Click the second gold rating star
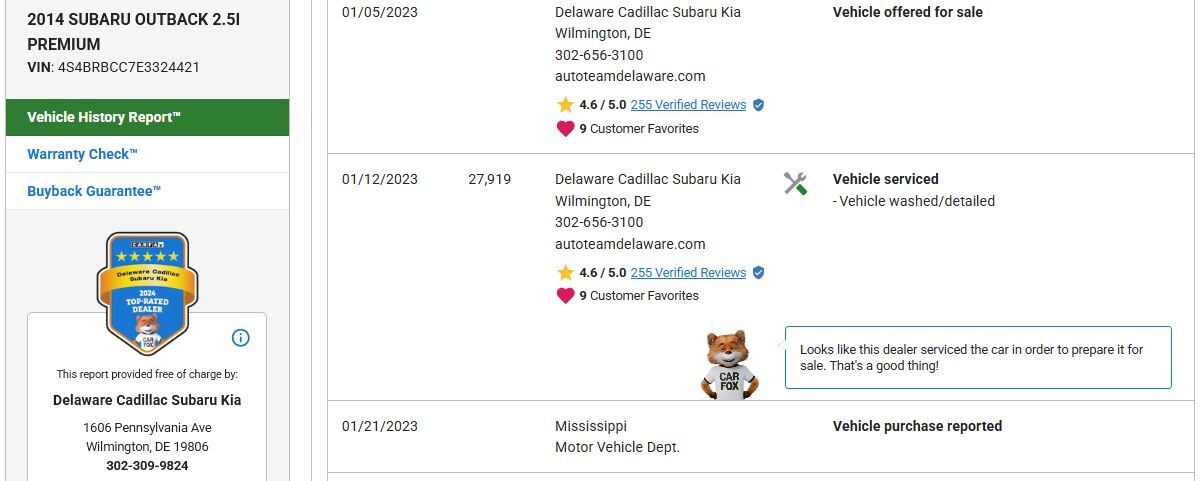Image resolution: width=1201 pixels, height=481 pixels. pos(565,272)
